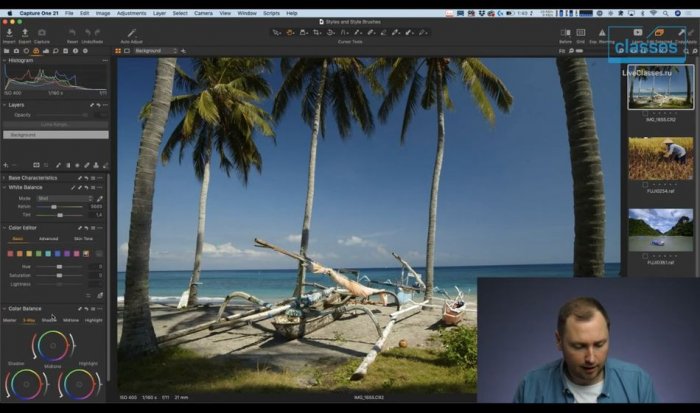Screen dimensions: 700x413
Task: Collapse the Histogram panel
Action: [x=4, y=60]
